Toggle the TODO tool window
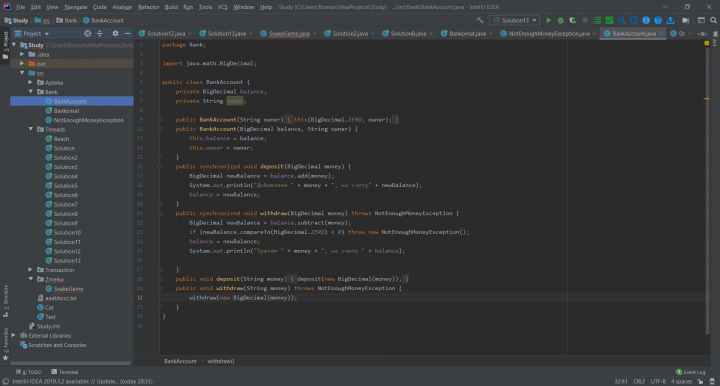The image size is (720, 386). click(x=29, y=372)
